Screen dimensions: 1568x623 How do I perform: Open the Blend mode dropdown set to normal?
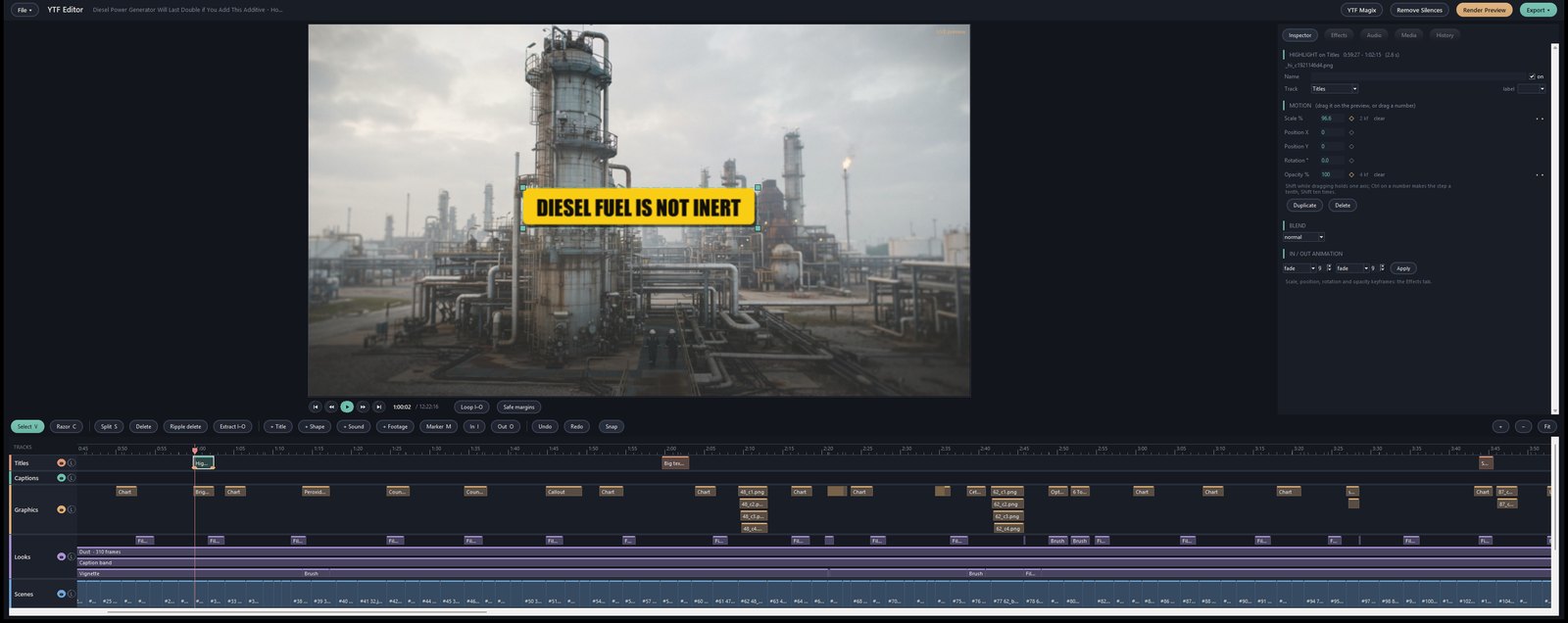point(1303,237)
